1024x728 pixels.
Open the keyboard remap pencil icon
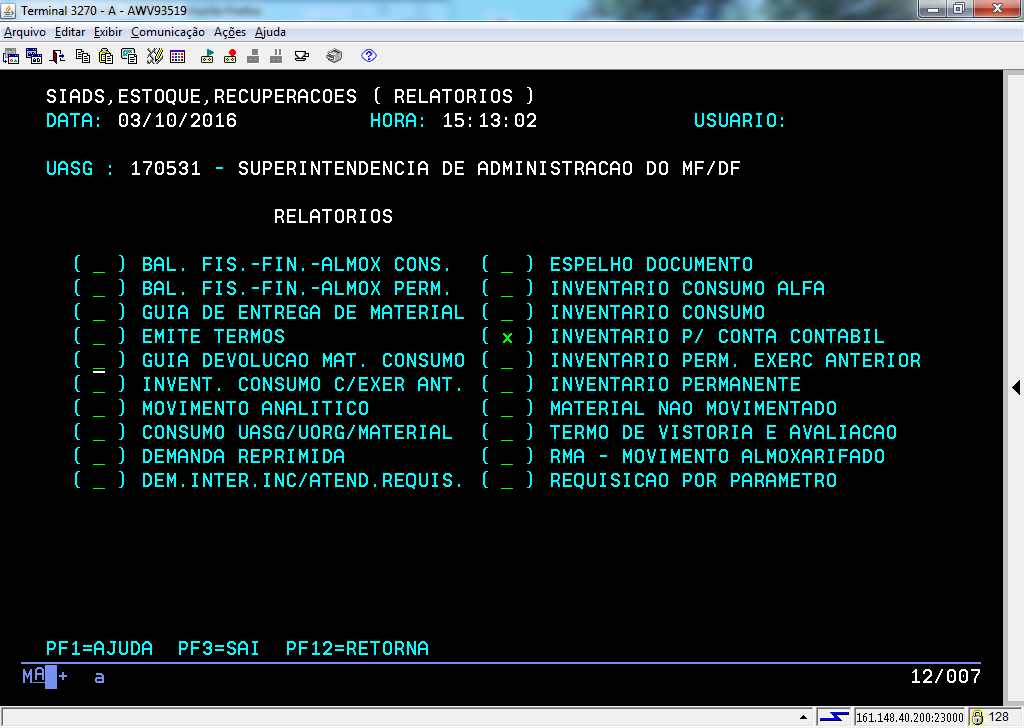point(154,56)
